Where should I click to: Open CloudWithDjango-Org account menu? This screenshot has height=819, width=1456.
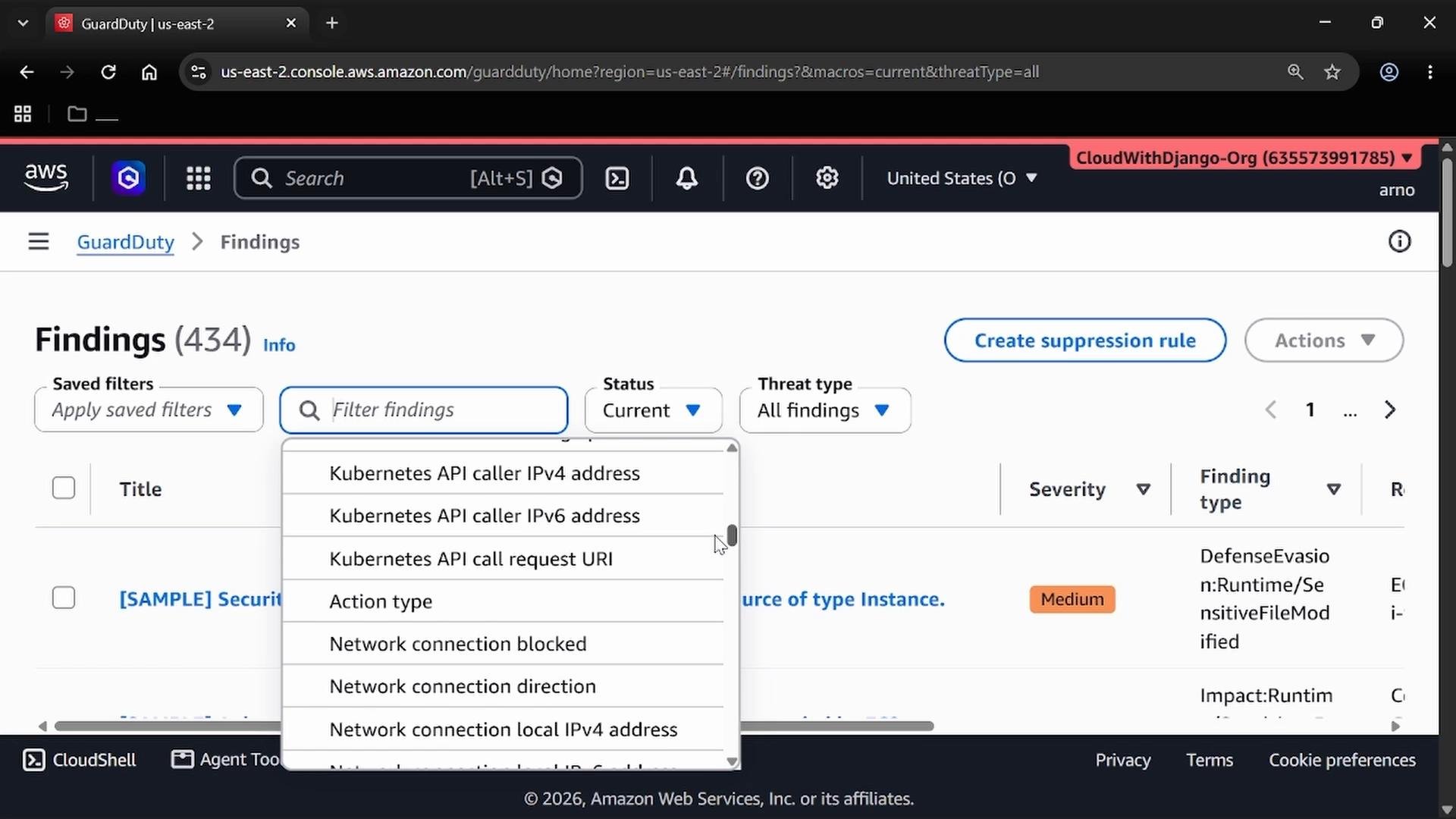coord(1244,158)
